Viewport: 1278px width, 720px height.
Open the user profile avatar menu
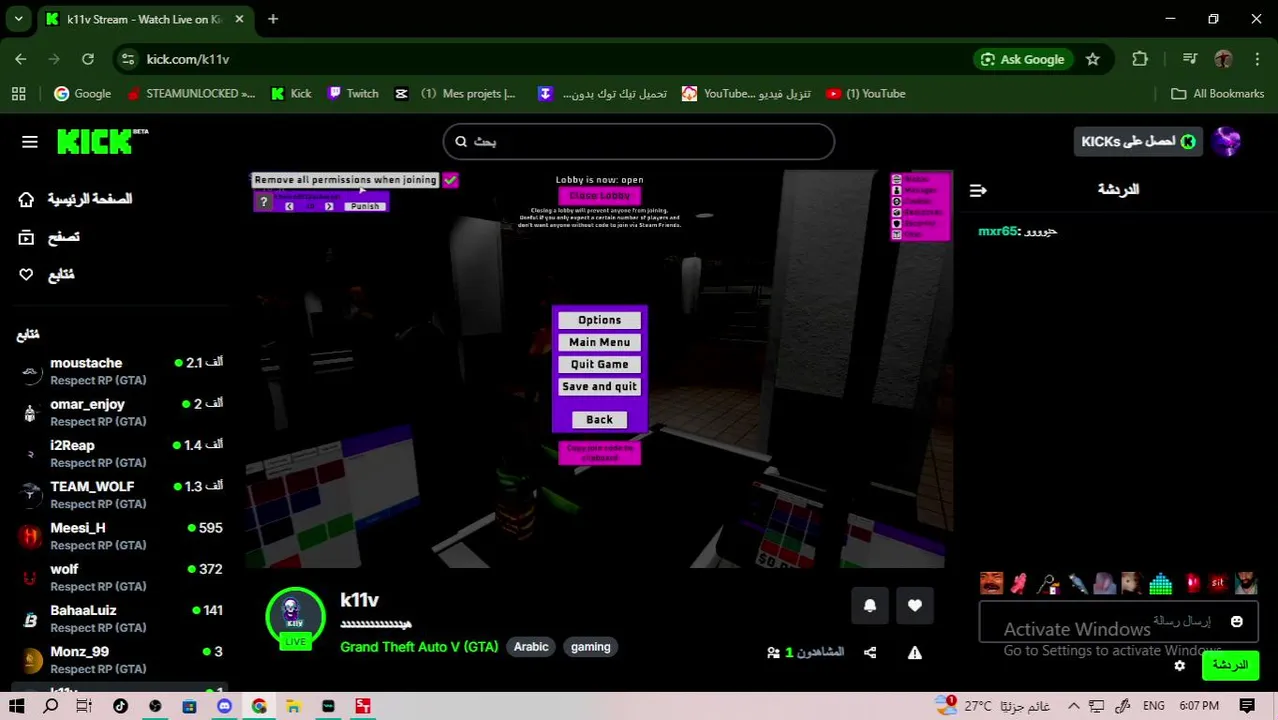(1227, 141)
